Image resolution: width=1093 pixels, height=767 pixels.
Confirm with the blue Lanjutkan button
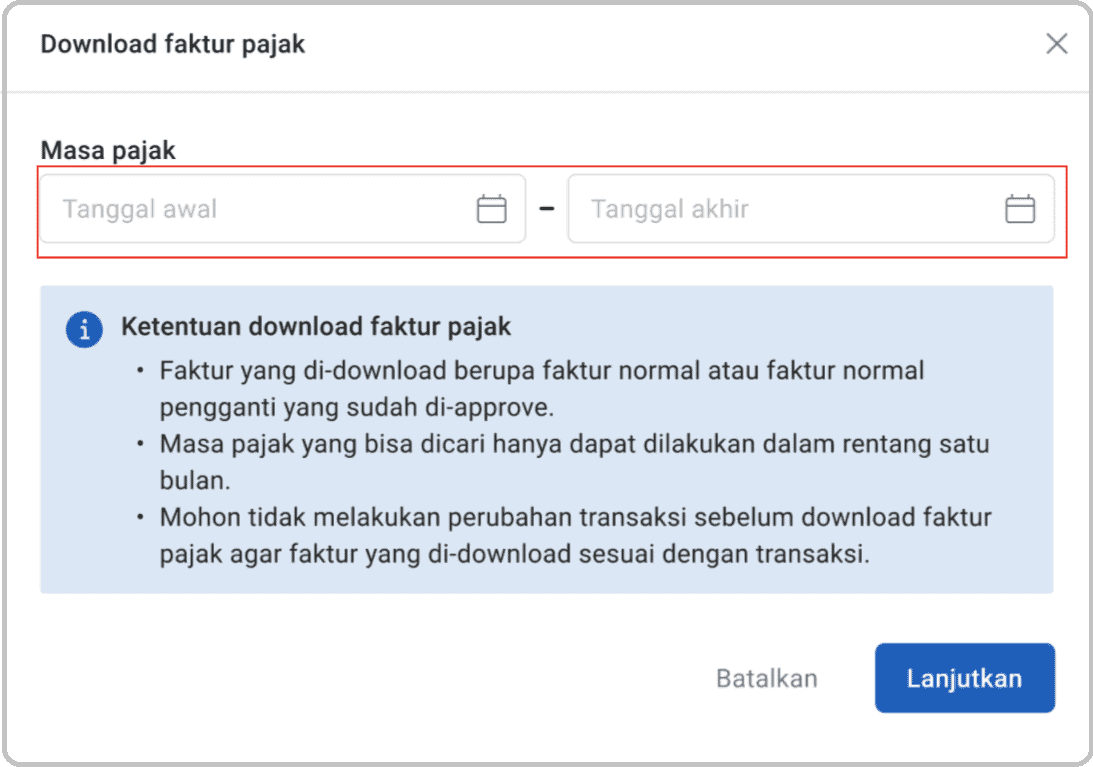click(964, 678)
